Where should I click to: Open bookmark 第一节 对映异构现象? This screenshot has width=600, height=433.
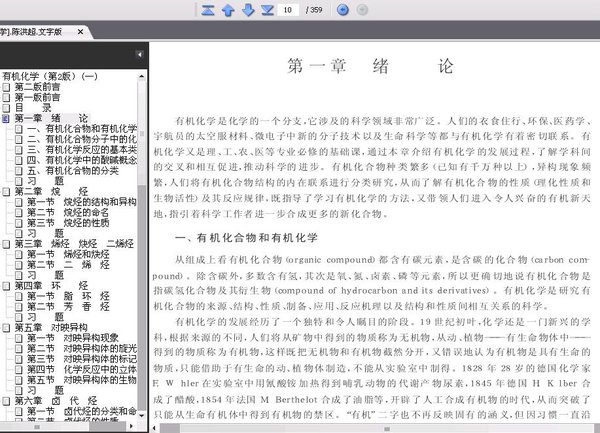point(72,338)
